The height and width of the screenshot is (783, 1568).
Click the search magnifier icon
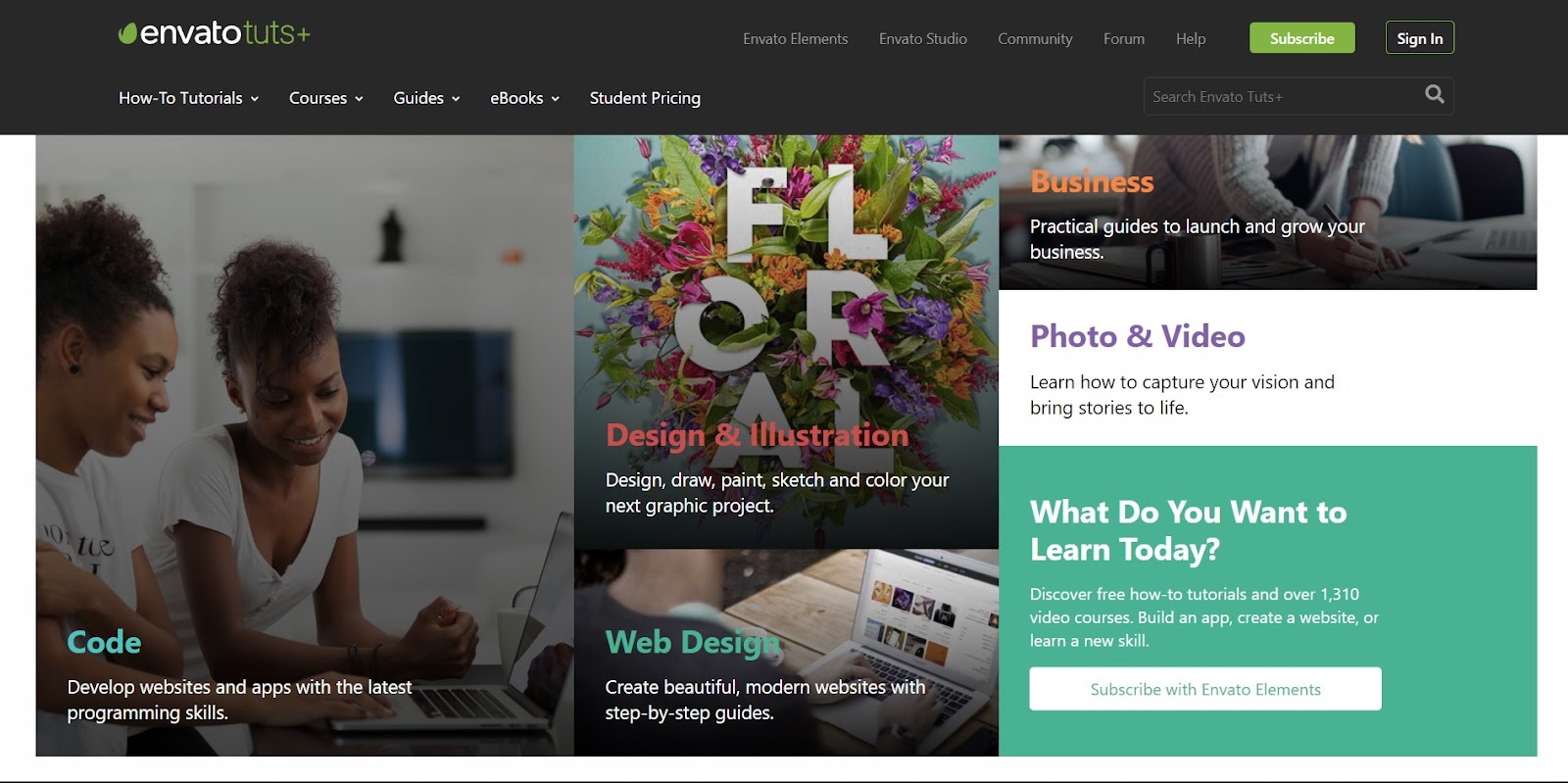tap(1435, 95)
